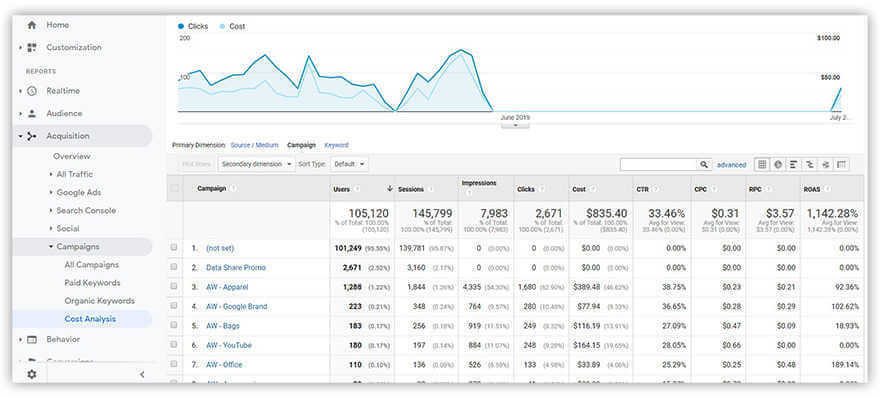
Task: Switch to the Term cloud view icon
Action: coord(825,164)
